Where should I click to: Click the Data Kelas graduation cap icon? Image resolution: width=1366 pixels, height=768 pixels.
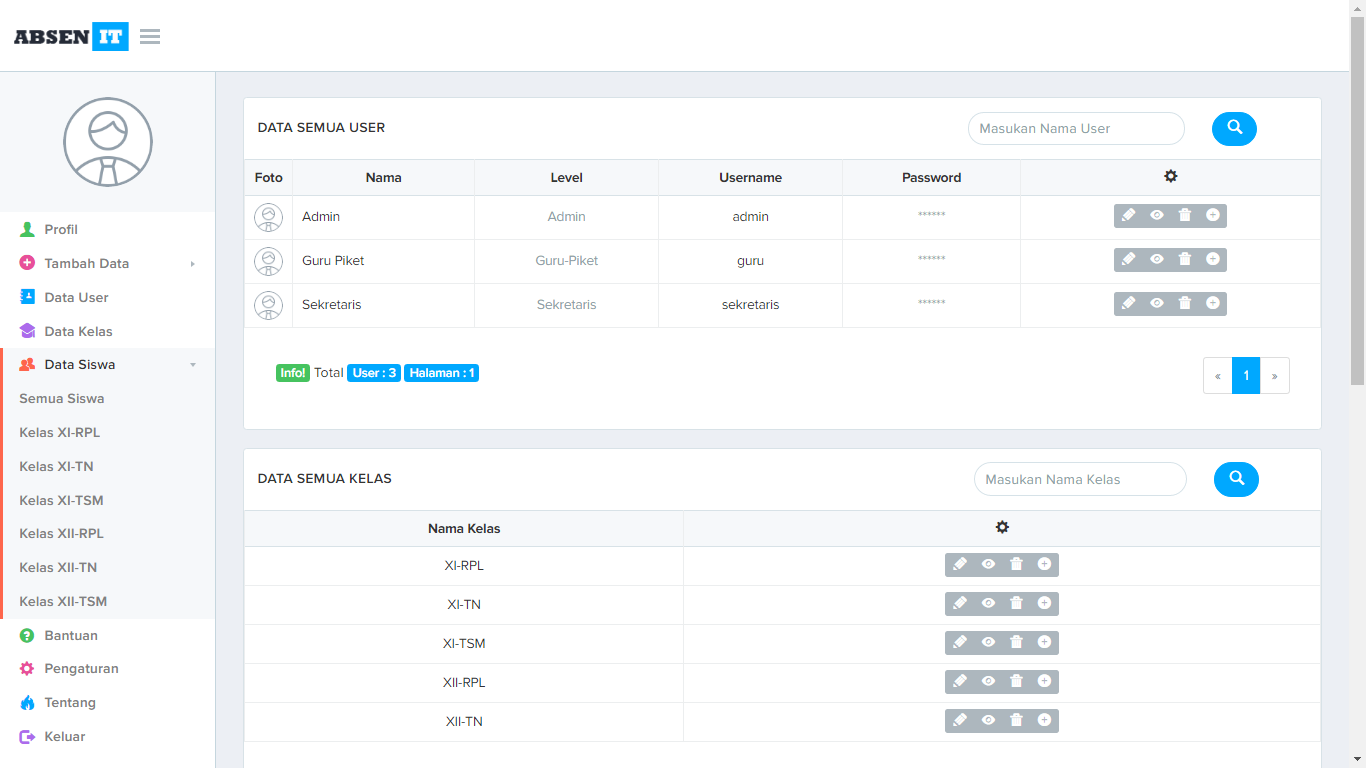click(27, 331)
